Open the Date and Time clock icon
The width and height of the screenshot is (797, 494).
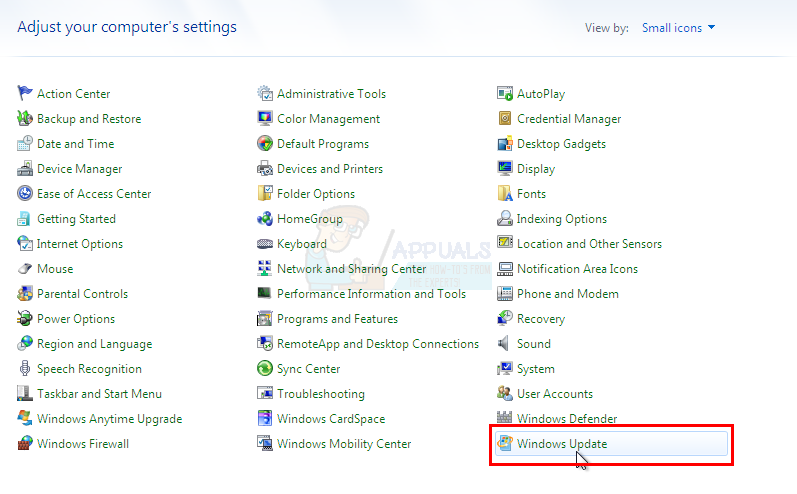point(24,143)
